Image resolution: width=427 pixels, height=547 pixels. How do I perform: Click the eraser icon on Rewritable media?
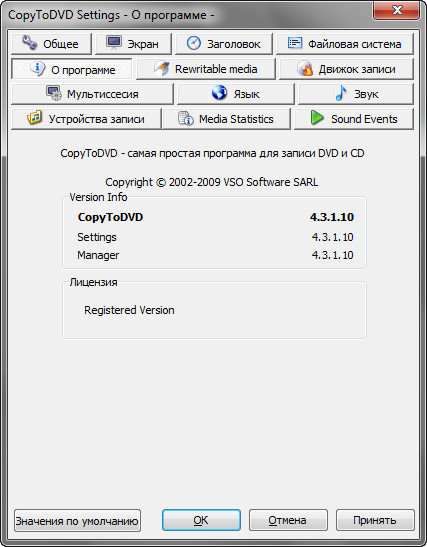pyautogui.click(x=162, y=68)
